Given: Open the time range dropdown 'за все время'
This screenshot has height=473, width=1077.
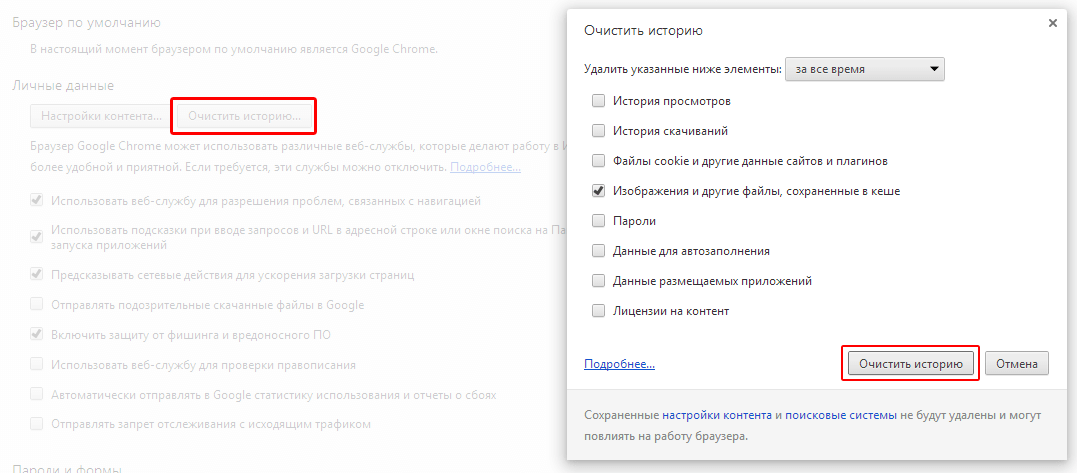Looking at the screenshot, I should tap(865, 69).
